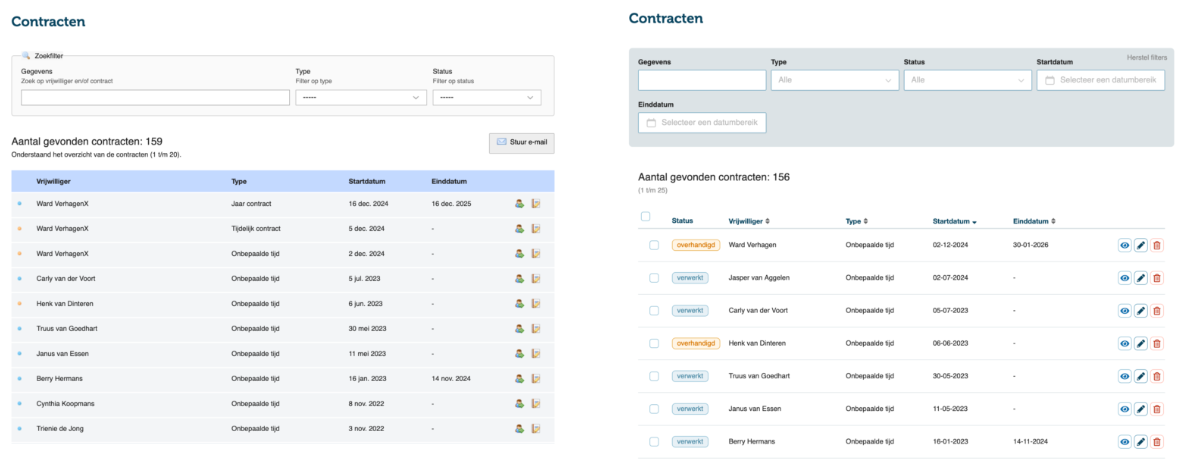Click the trash icon in the 05-07-2023 row

(1158, 310)
